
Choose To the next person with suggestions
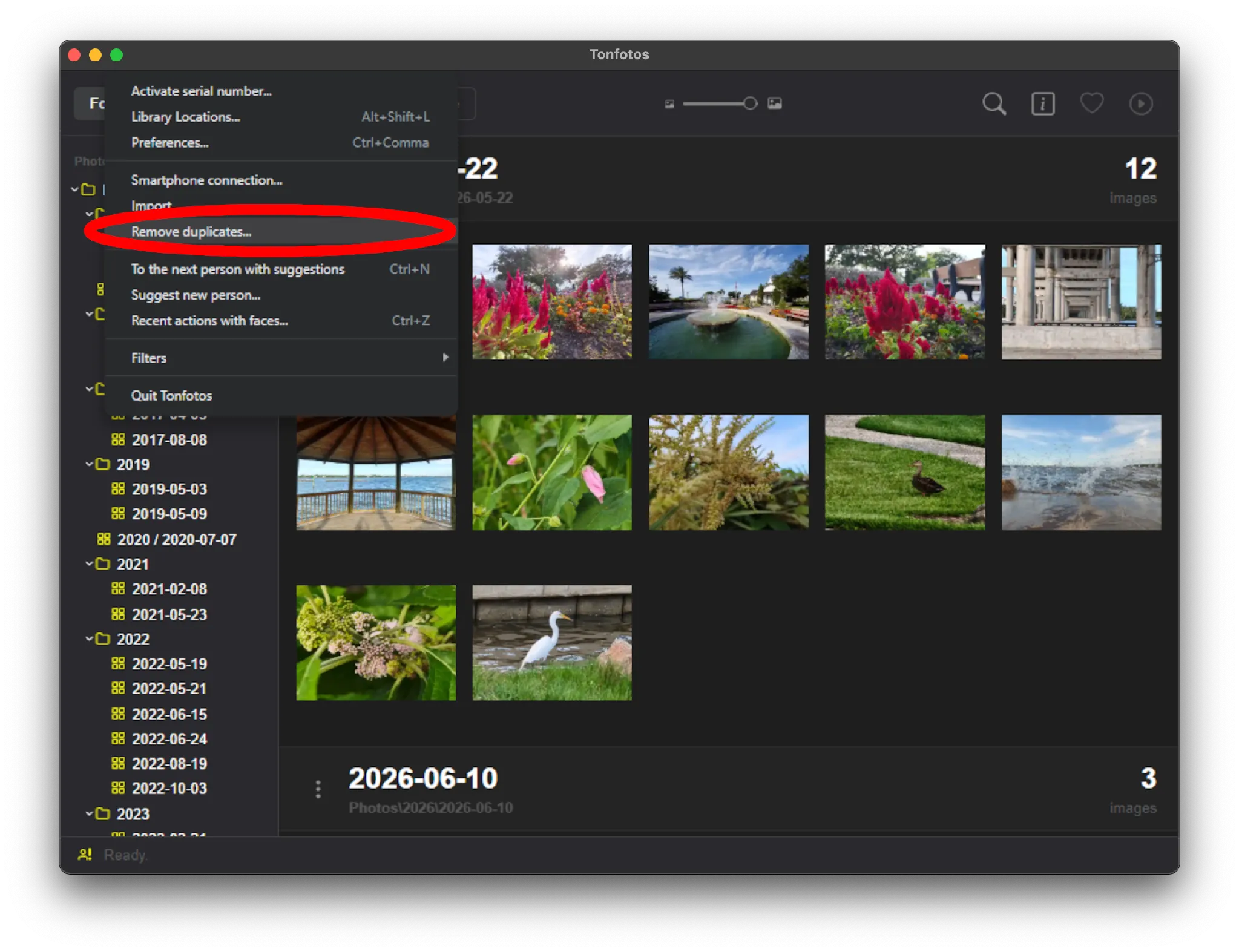click(x=281, y=269)
